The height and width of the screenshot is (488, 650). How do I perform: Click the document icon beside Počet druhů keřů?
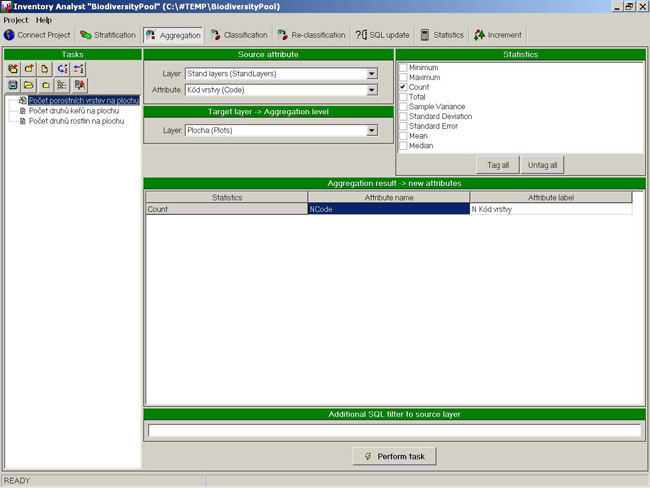[x=22, y=111]
